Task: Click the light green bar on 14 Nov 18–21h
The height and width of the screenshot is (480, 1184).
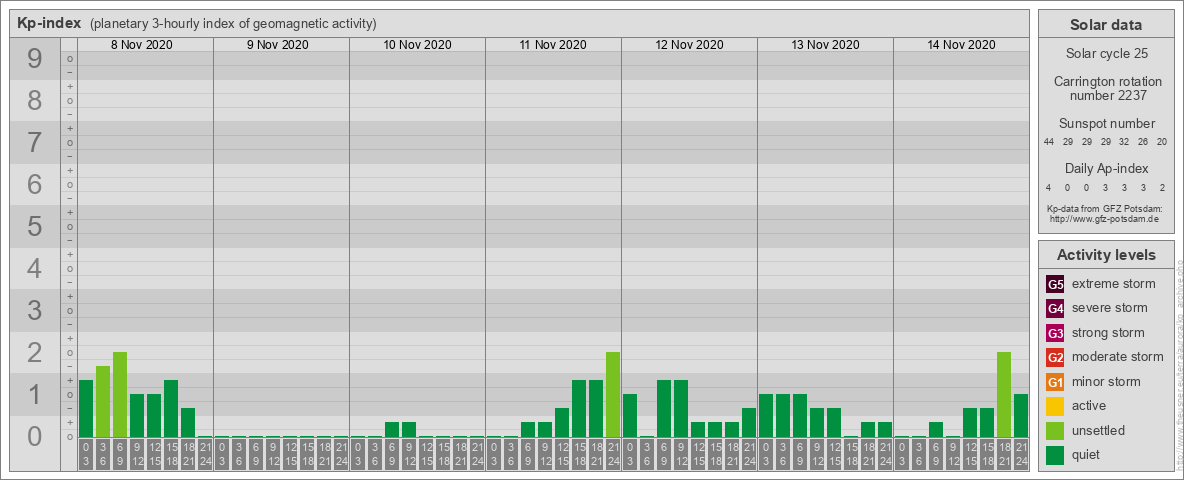Action: tap(1004, 394)
